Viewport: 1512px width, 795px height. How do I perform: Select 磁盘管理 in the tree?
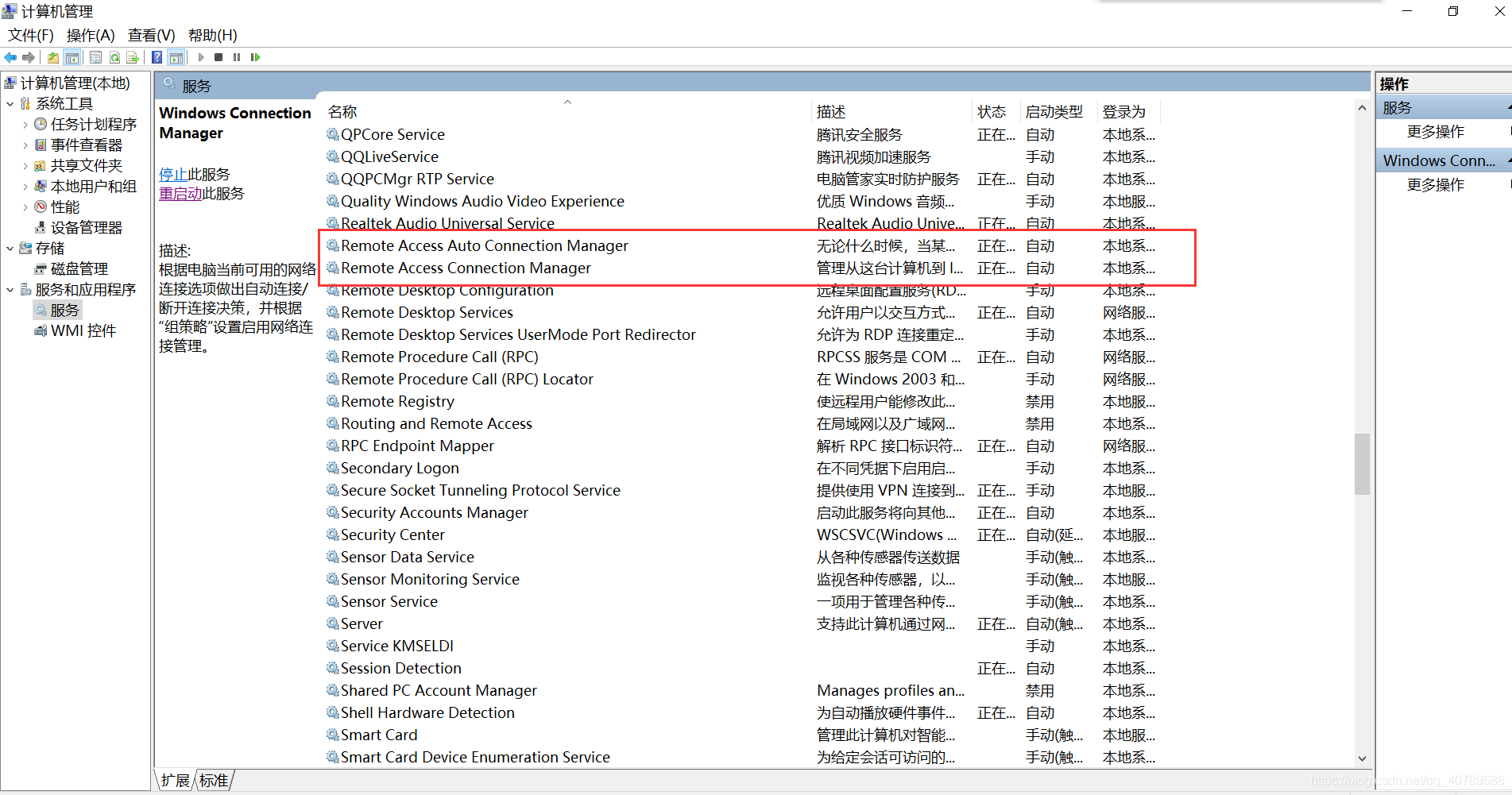point(79,268)
